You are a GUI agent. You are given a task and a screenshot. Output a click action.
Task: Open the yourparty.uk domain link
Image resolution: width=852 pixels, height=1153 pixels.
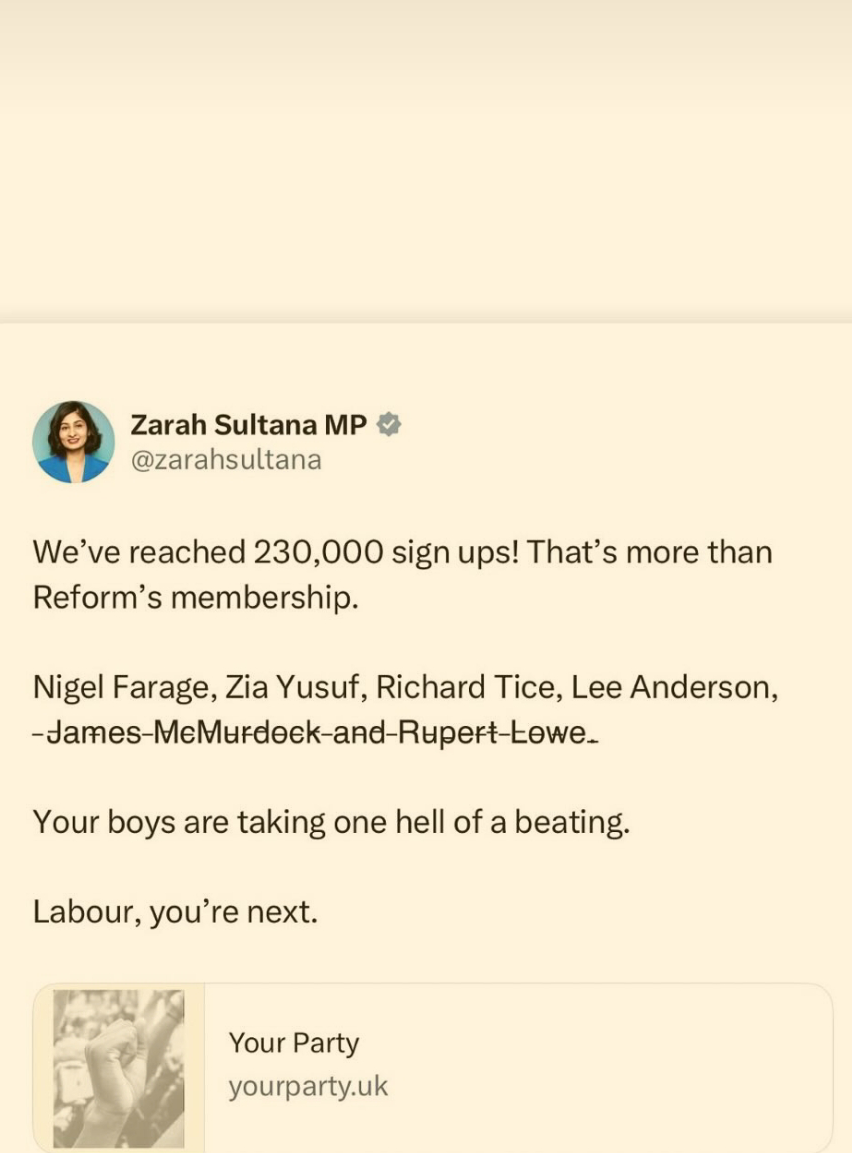click(307, 1086)
